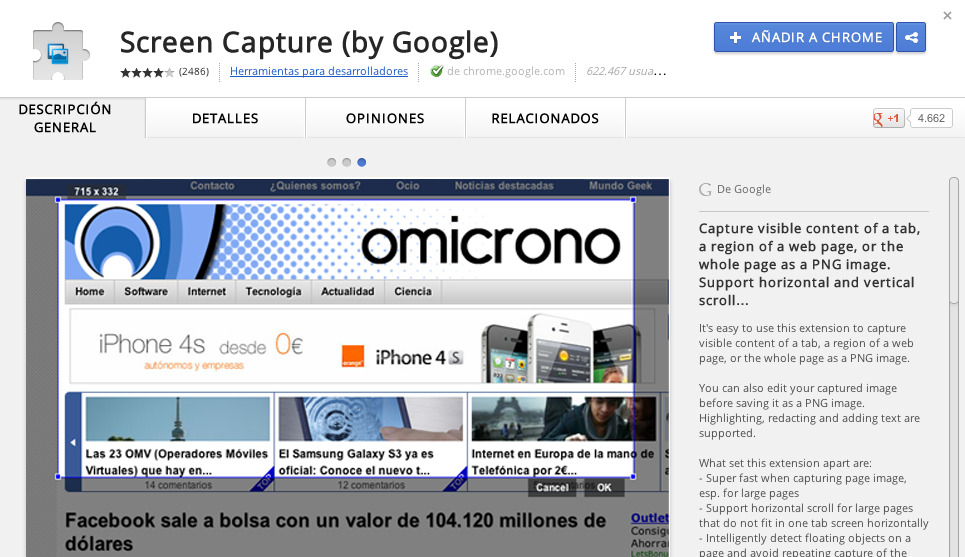965x557 pixels.
Task: Click the Cancel button in the screenshot preview
Action: point(552,487)
